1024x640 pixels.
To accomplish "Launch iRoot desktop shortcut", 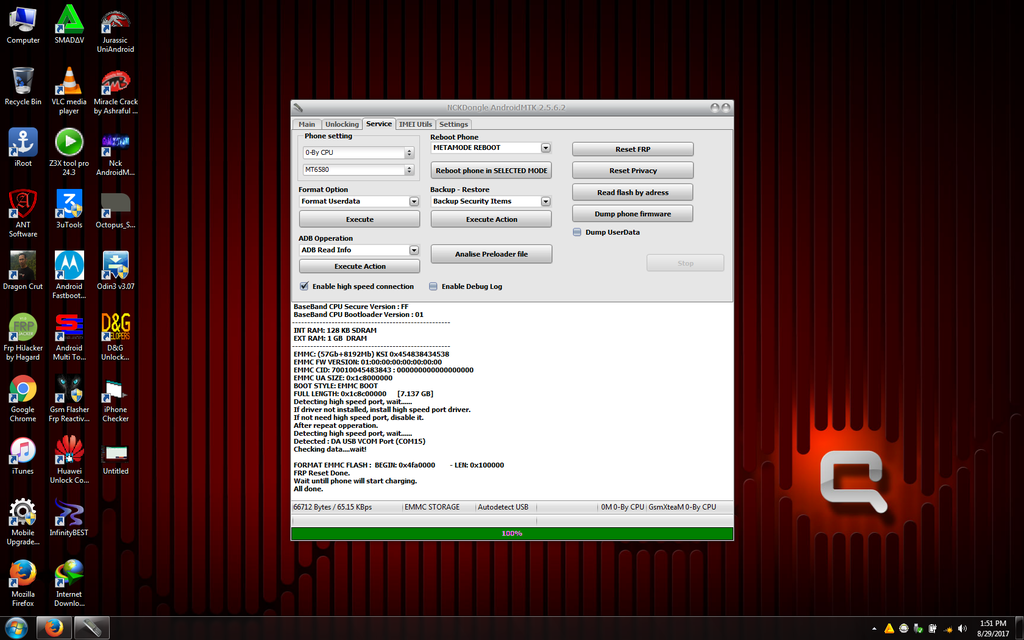I will click(x=23, y=148).
